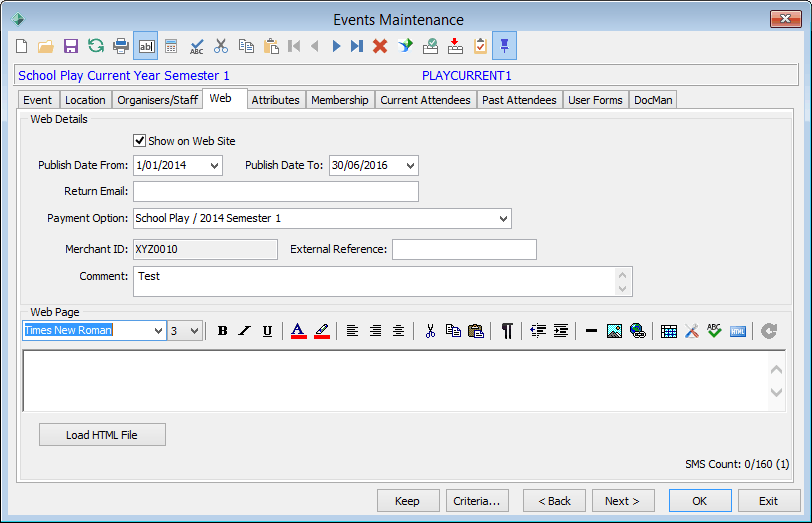Open the Current Attendees tab

425,100
